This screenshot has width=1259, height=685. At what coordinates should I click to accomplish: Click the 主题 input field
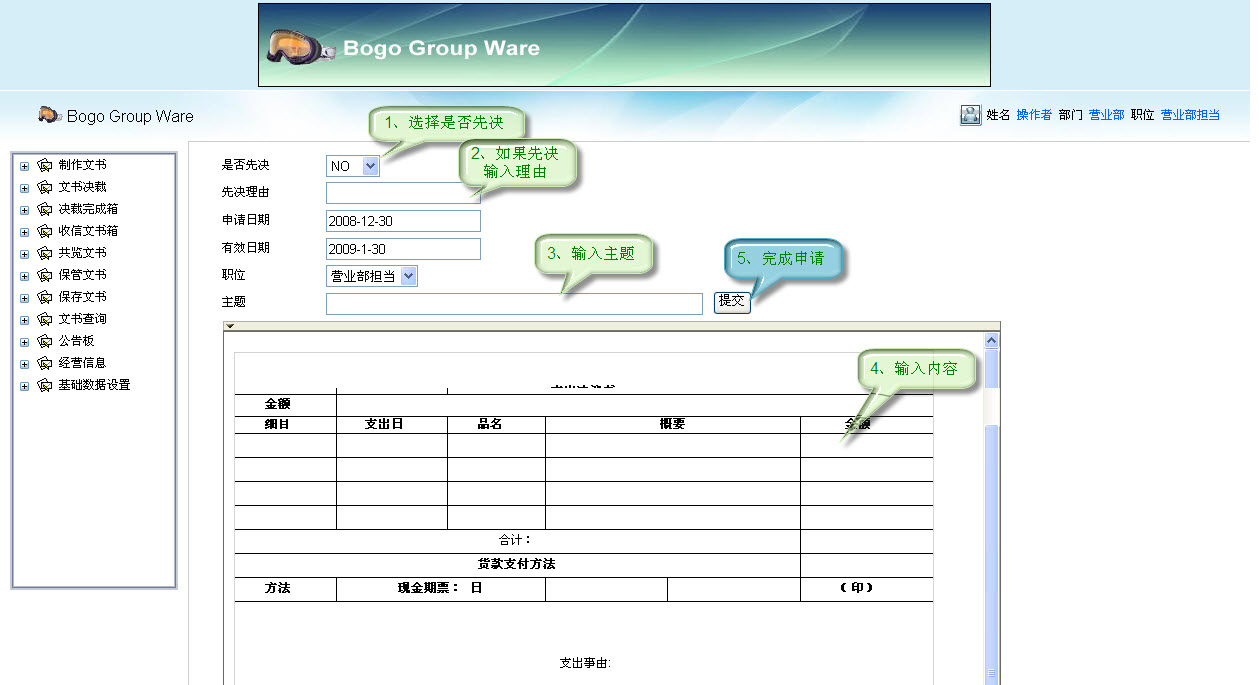(512, 303)
